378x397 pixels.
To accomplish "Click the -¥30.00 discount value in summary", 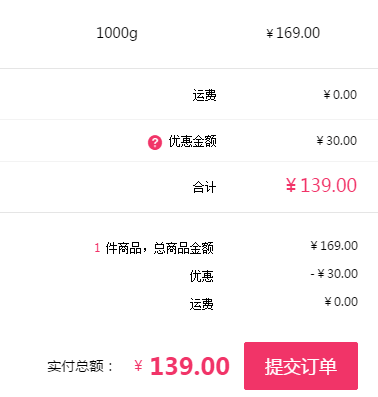I will tap(334, 274).
